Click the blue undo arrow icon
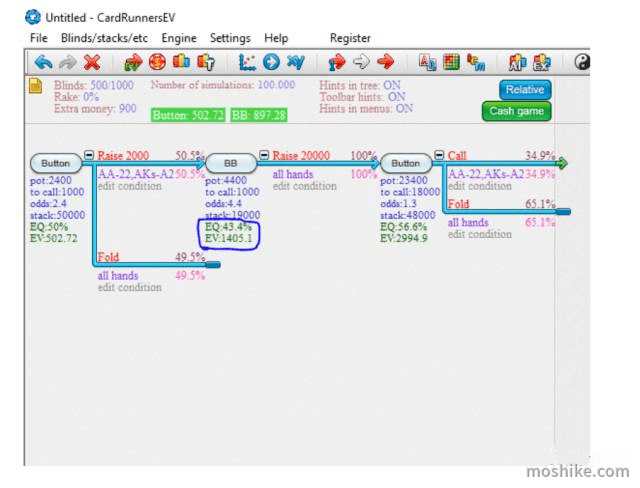The height and width of the screenshot is (488, 640). pyautogui.click(x=44, y=62)
